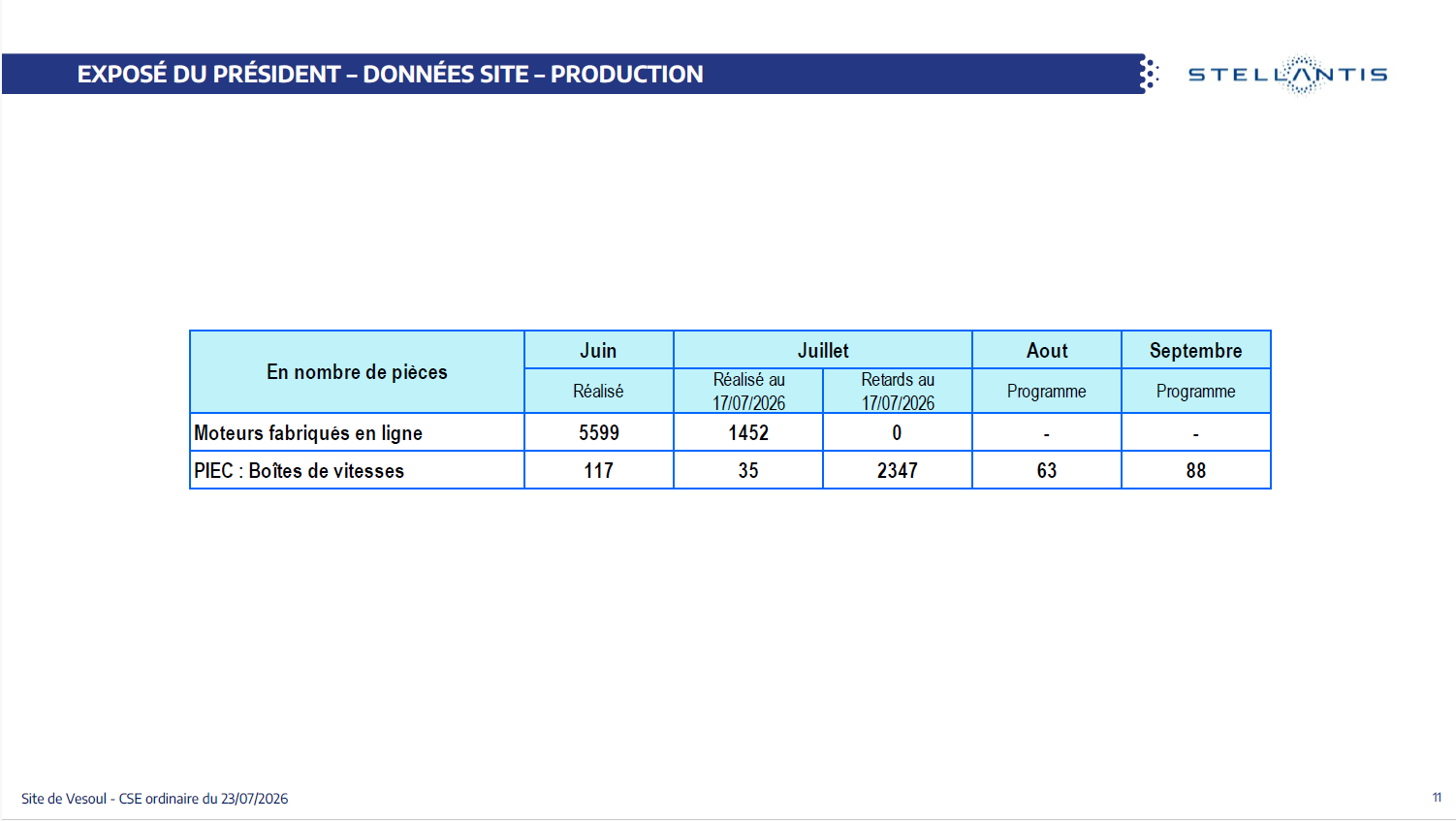Click the Septembre column header
The image size is (1456, 821).
[1196, 351]
